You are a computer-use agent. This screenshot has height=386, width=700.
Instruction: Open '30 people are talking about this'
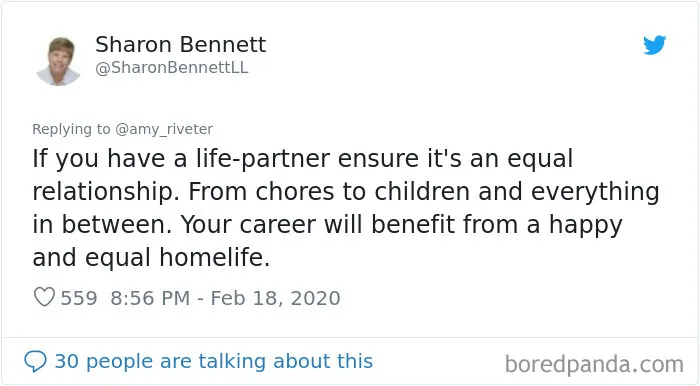click(x=213, y=361)
